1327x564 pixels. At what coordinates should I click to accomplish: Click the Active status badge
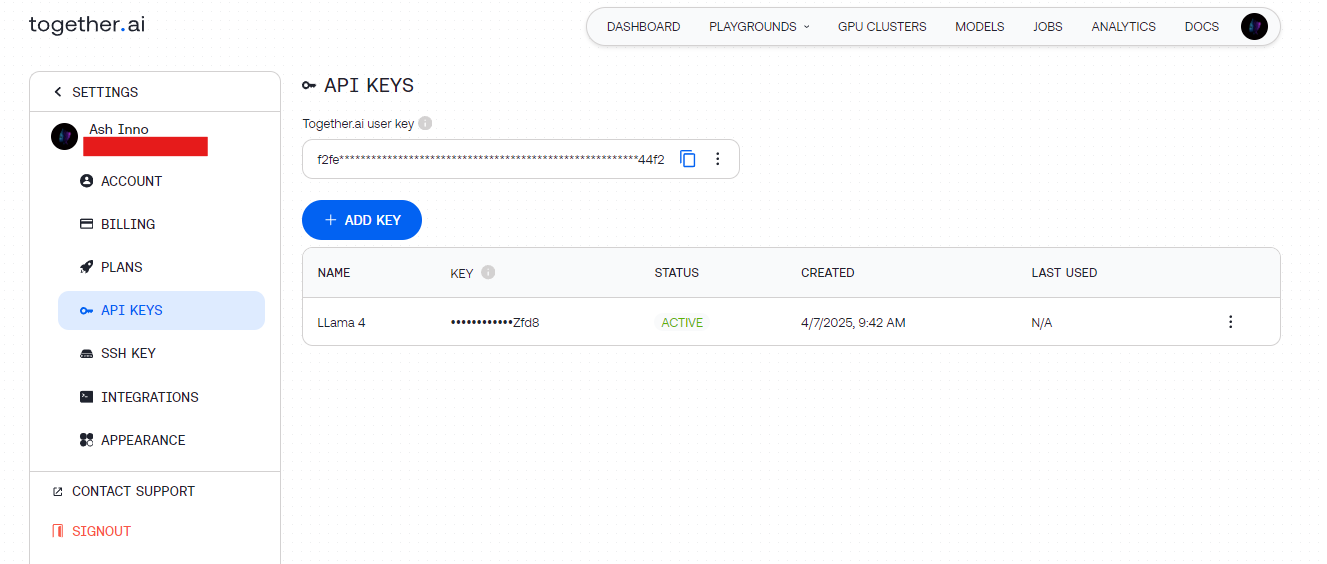[682, 323]
